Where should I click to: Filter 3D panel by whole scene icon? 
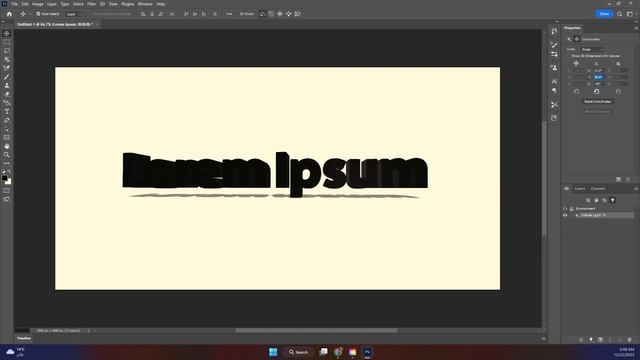[588, 200]
